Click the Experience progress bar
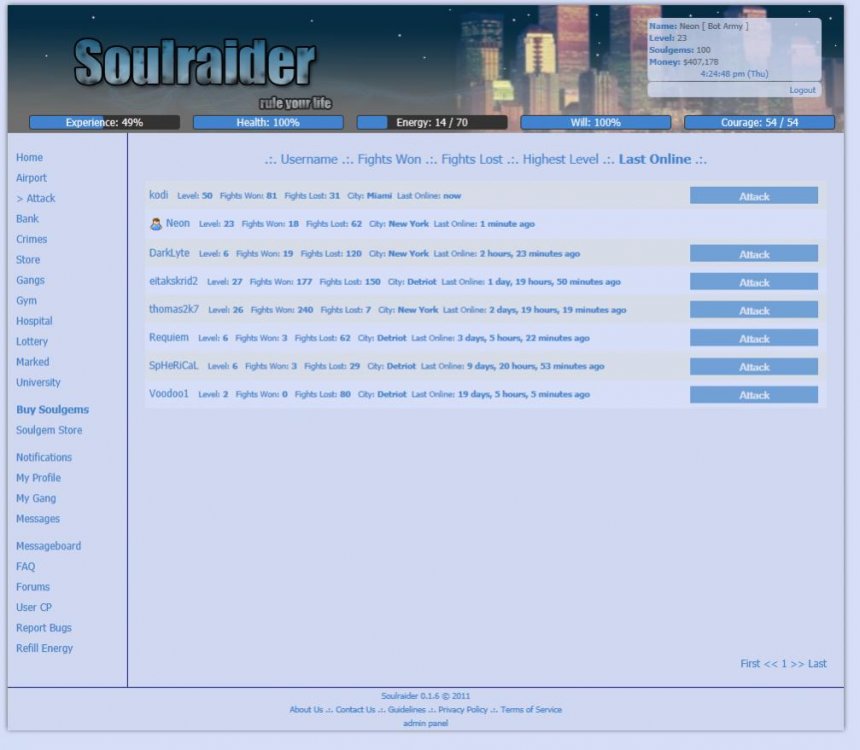 coord(104,123)
